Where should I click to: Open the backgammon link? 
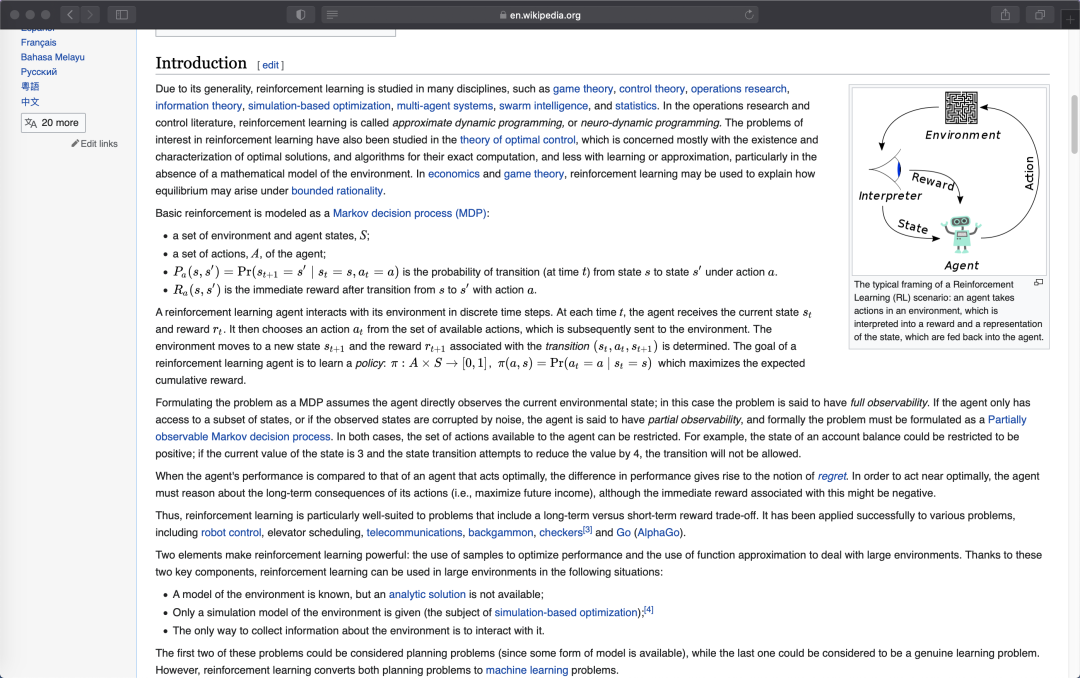click(501, 533)
